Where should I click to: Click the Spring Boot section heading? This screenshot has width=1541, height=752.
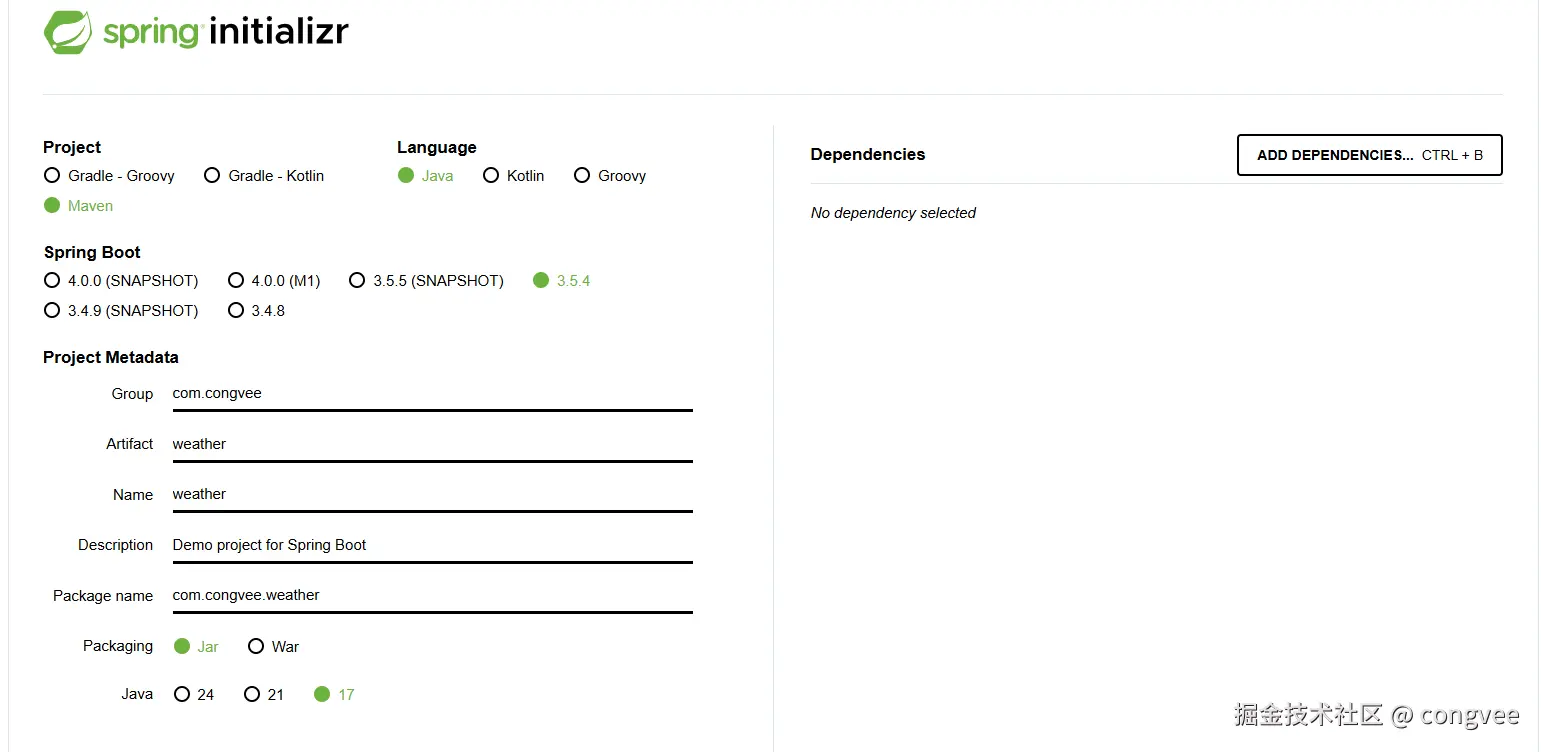pyautogui.click(x=92, y=253)
